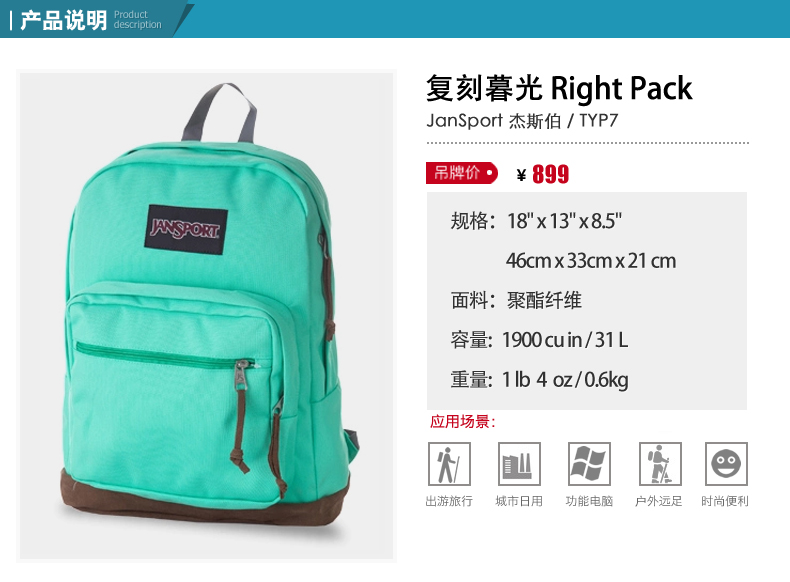
Task: Click the JanSport 杰斯伯 / TYP7 brand line
Action: pos(522,121)
